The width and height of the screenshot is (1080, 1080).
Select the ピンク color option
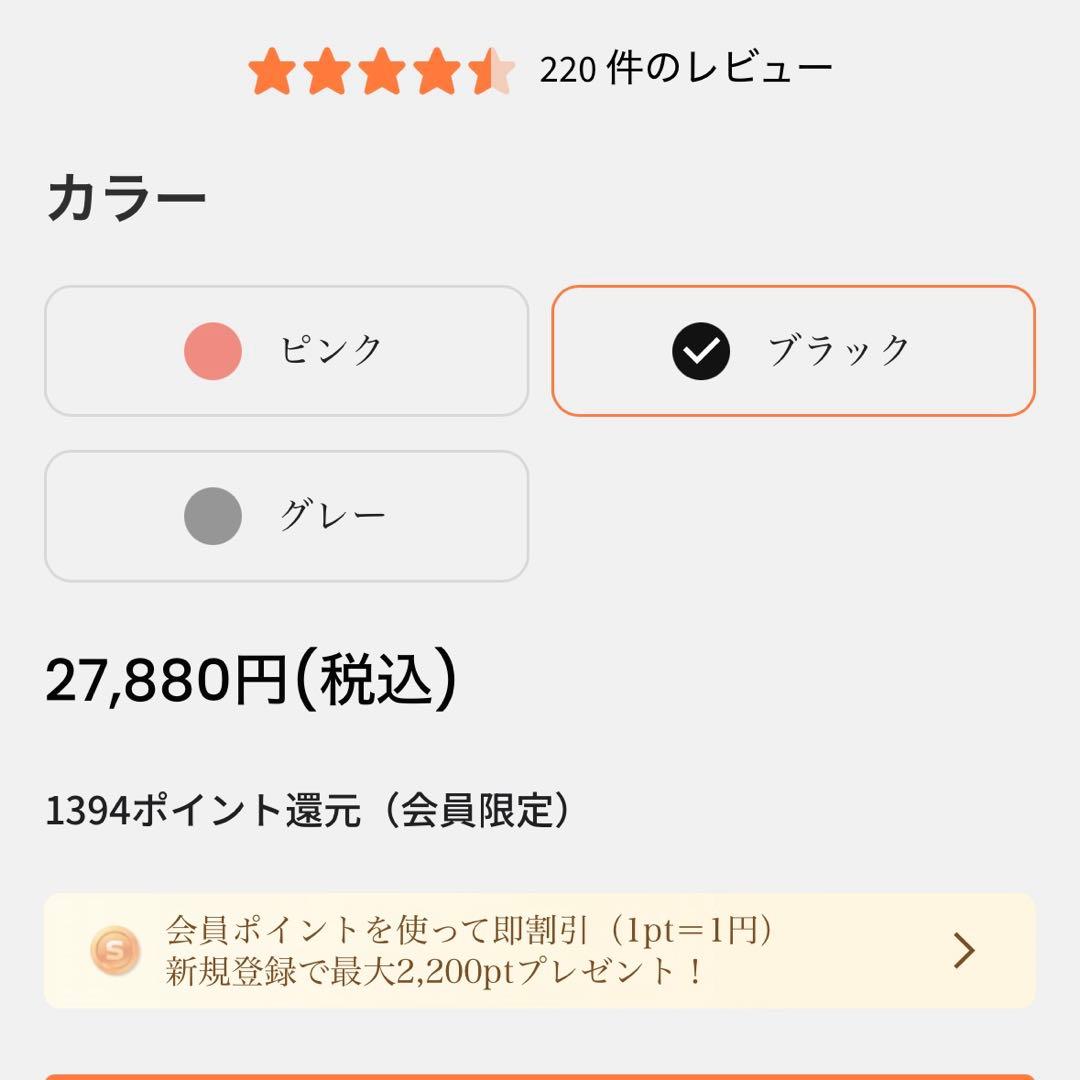click(x=285, y=352)
